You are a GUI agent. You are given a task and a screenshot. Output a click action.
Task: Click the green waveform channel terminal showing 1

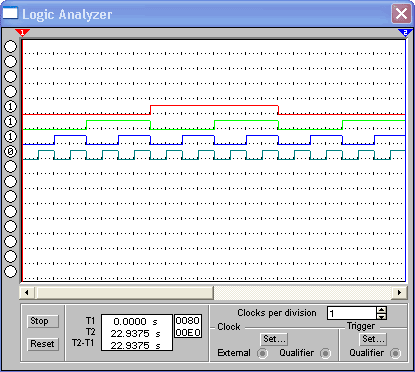[10, 122]
